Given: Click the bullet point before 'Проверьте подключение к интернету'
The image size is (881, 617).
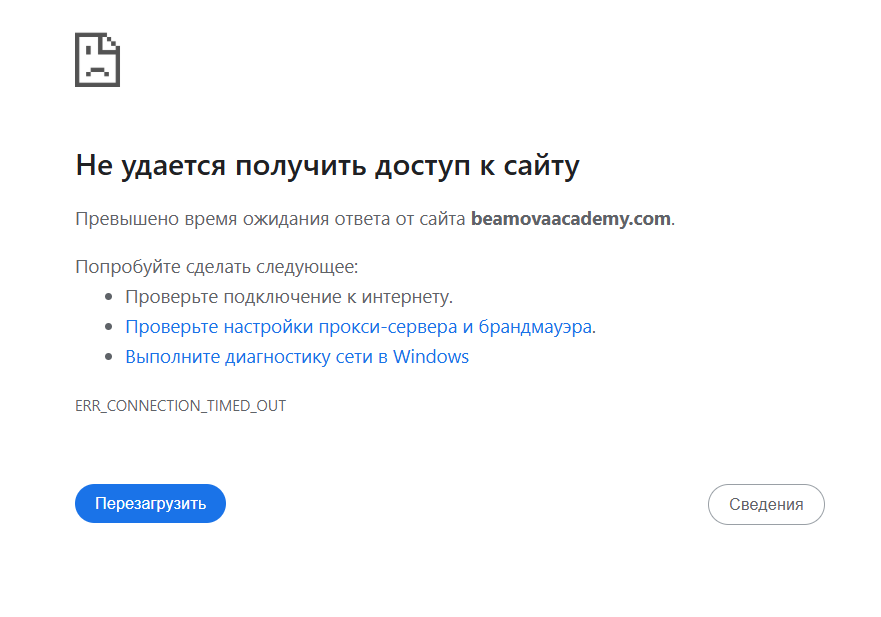Looking at the screenshot, I should point(109,296).
